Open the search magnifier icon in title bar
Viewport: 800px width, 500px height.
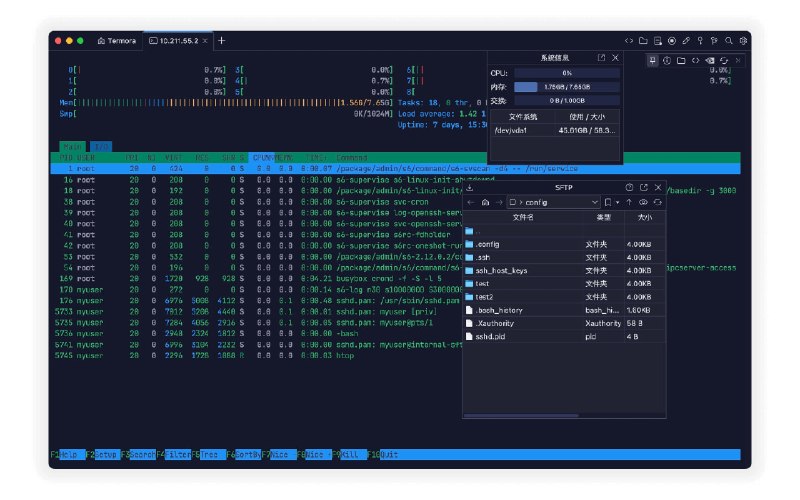point(729,41)
